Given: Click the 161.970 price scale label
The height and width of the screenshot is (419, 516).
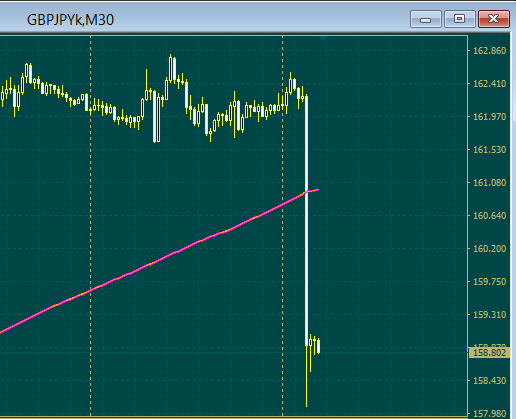Looking at the screenshot, I should tap(489, 117).
